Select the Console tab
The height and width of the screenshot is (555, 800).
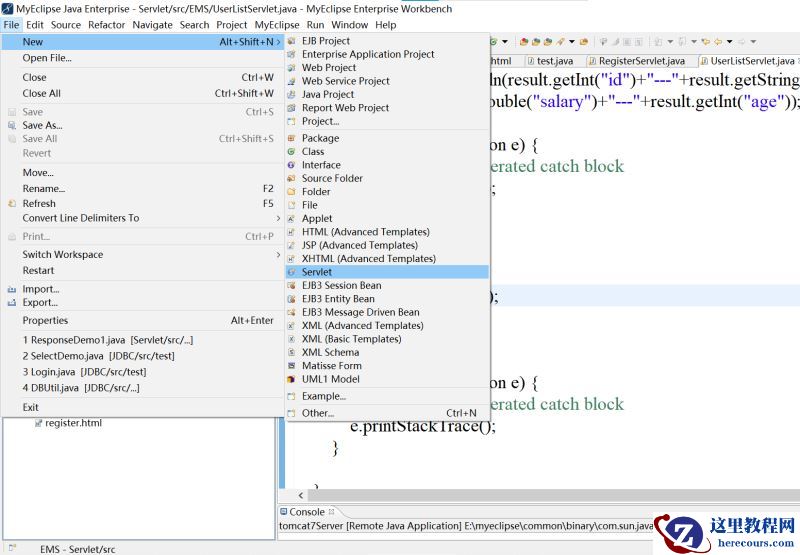point(307,512)
